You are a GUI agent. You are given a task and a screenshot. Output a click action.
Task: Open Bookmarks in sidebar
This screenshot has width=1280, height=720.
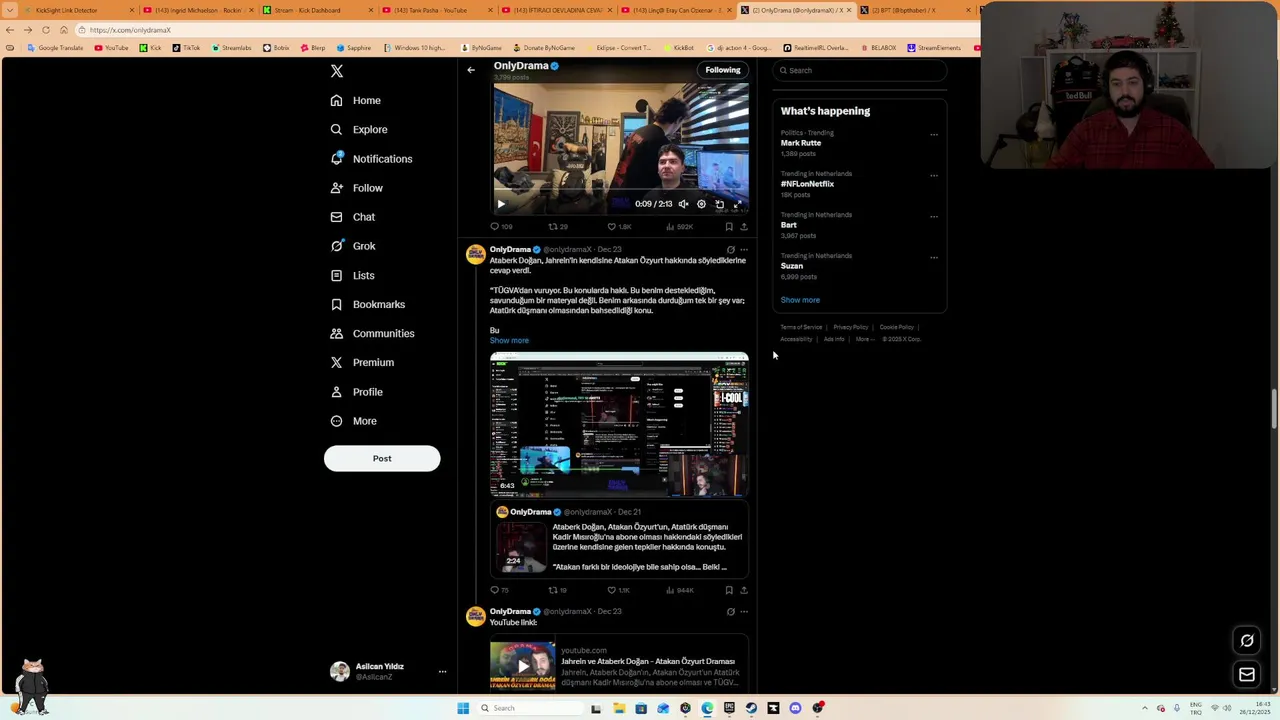click(x=368, y=304)
